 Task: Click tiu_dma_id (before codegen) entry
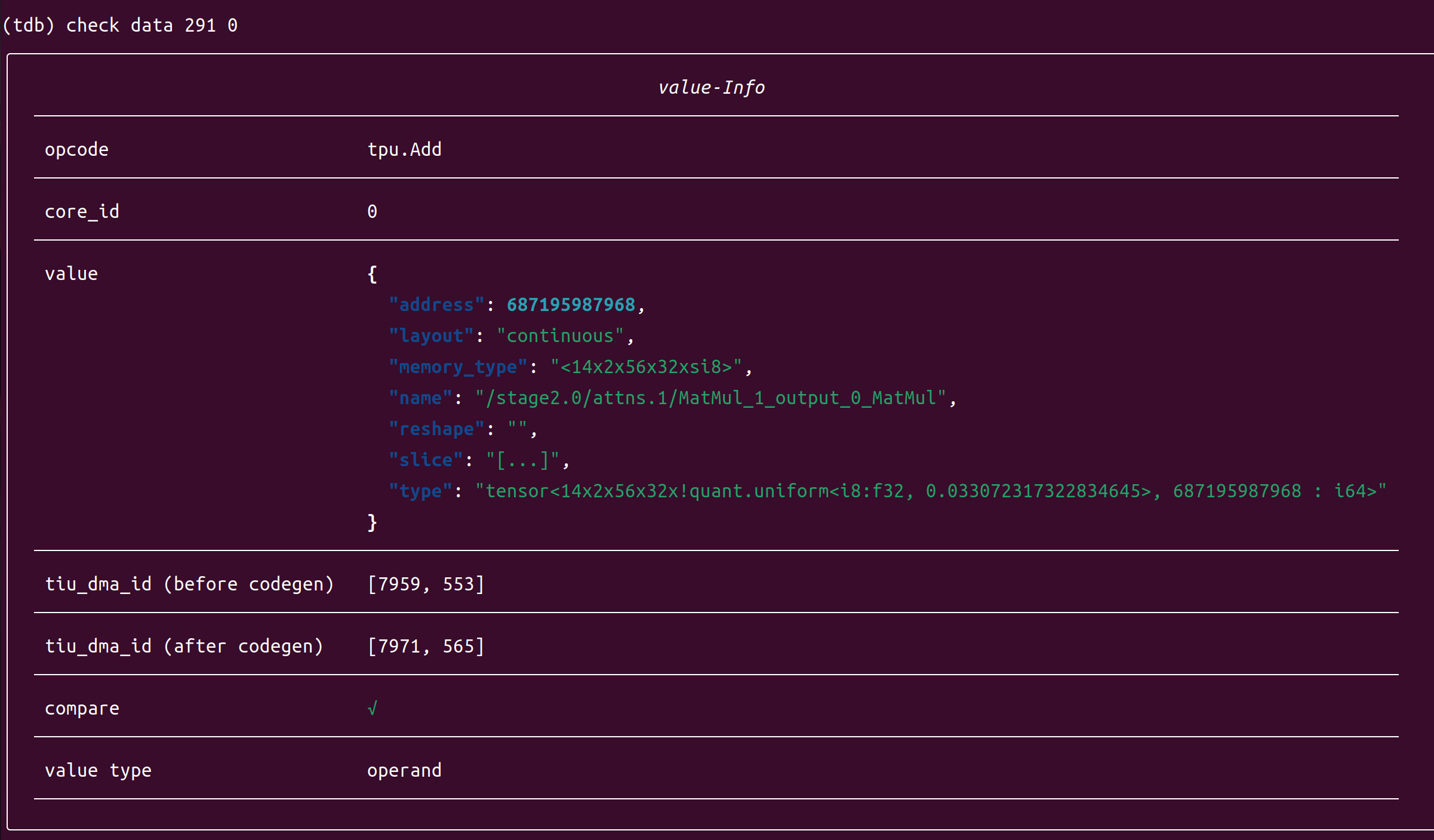tap(190, 584)
